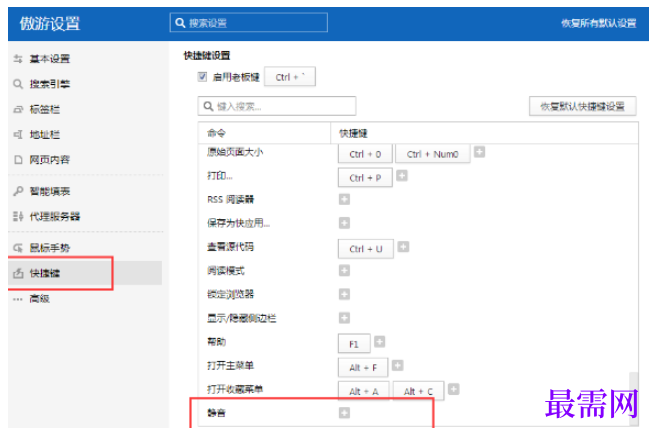Add shortcut for 打开收藏菜单 with plus icon
657x435 pixels.
pos(454,389)
